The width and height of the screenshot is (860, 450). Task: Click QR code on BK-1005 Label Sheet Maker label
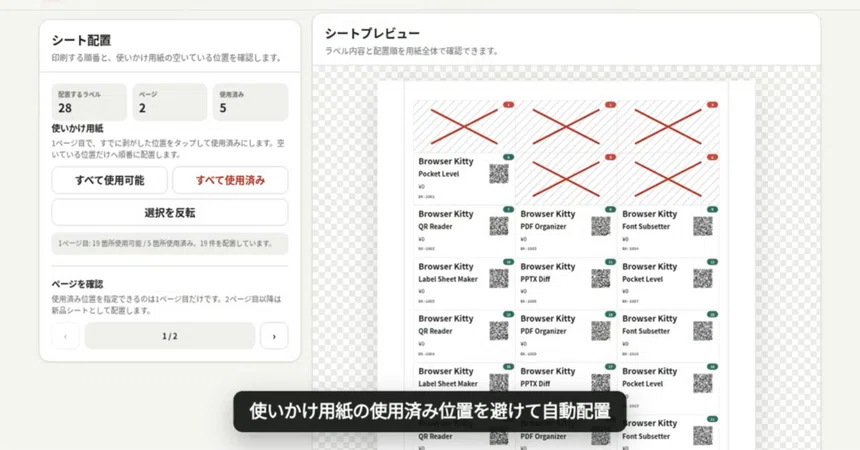tap(499, 279)
